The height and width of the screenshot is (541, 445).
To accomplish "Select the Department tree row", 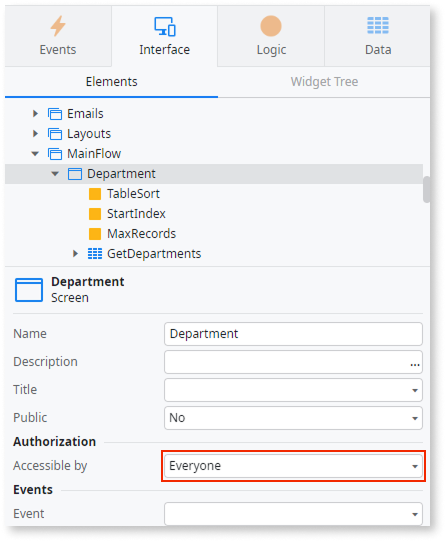I will click(x=214, y=174).
